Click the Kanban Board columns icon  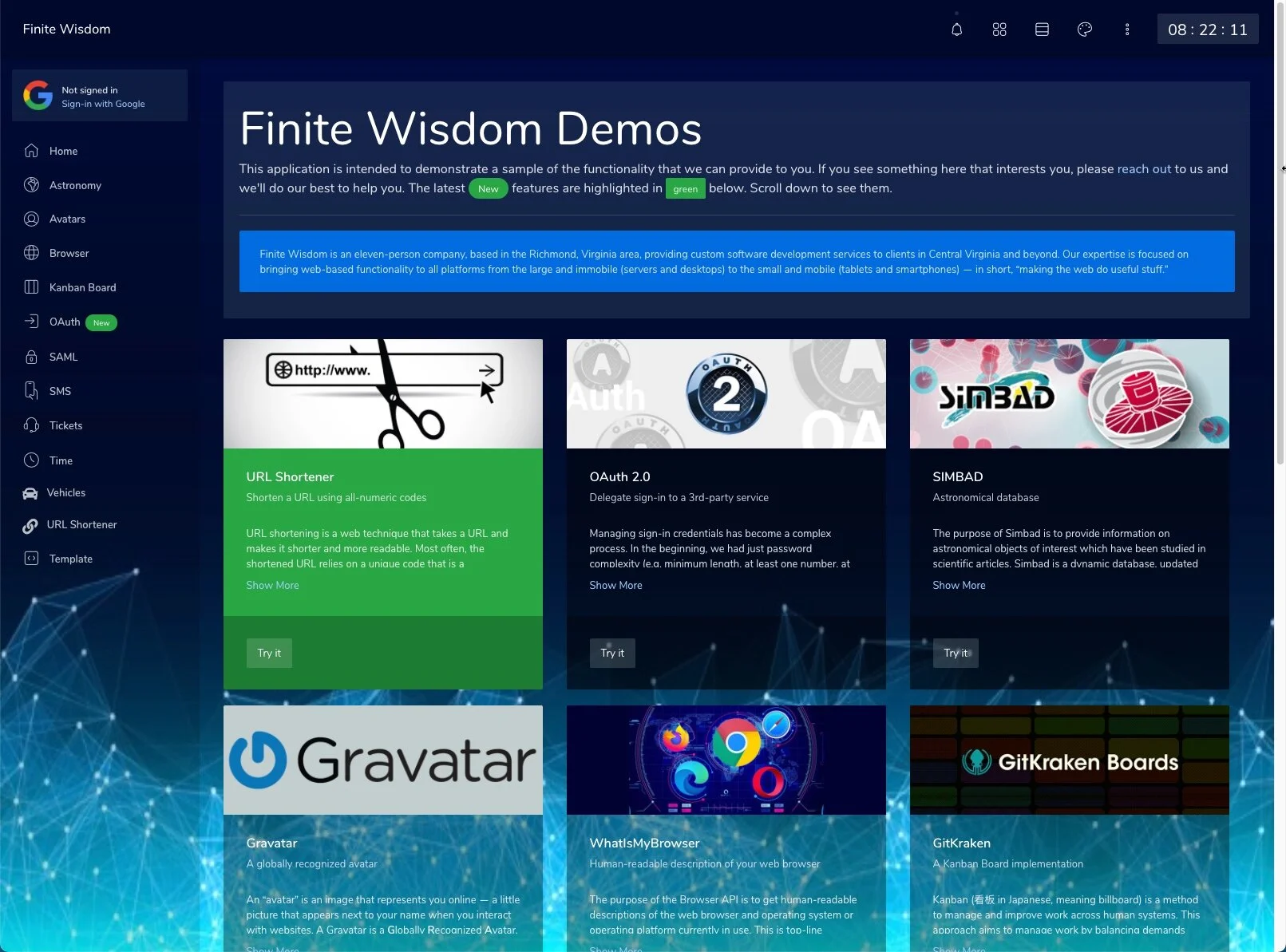(x=31, y=287)
